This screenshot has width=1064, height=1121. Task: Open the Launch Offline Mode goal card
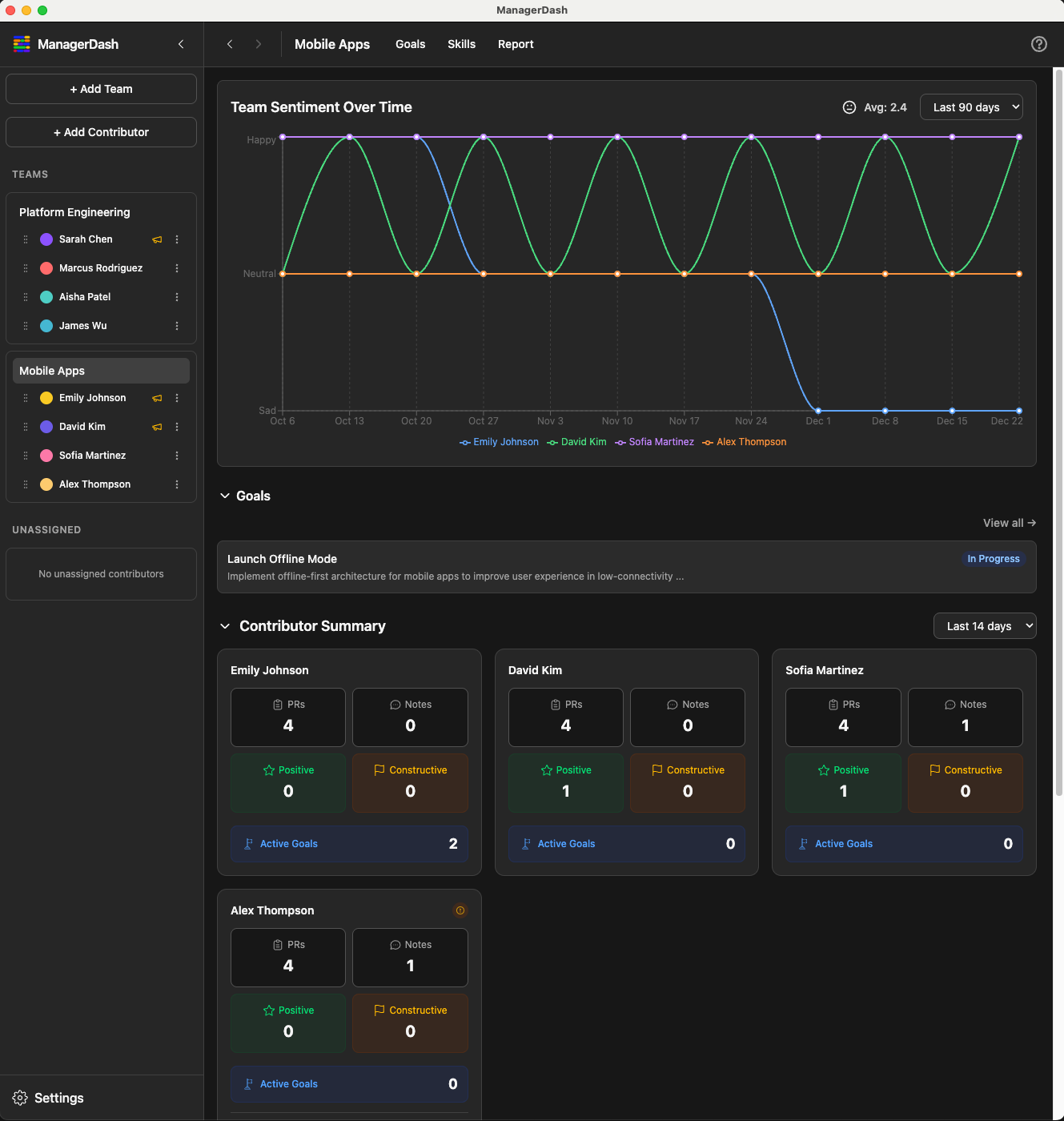(x=560, y=567)
